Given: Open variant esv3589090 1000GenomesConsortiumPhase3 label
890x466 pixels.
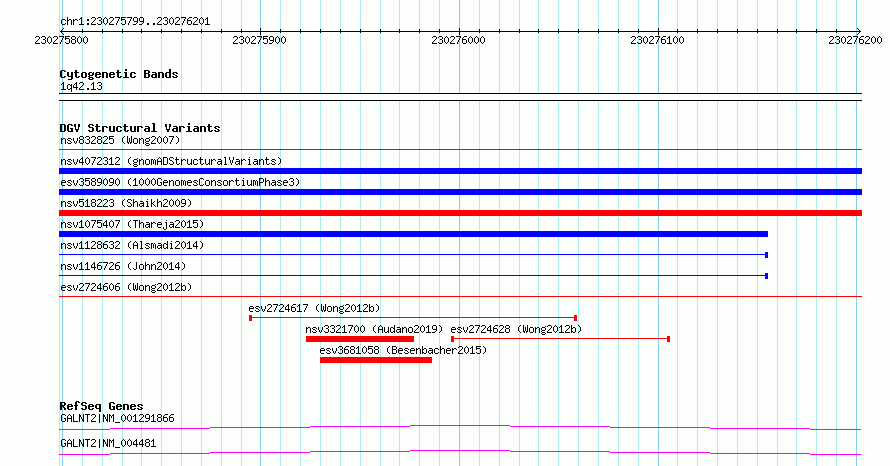Looking at the screenshot, I should [180, 182].
